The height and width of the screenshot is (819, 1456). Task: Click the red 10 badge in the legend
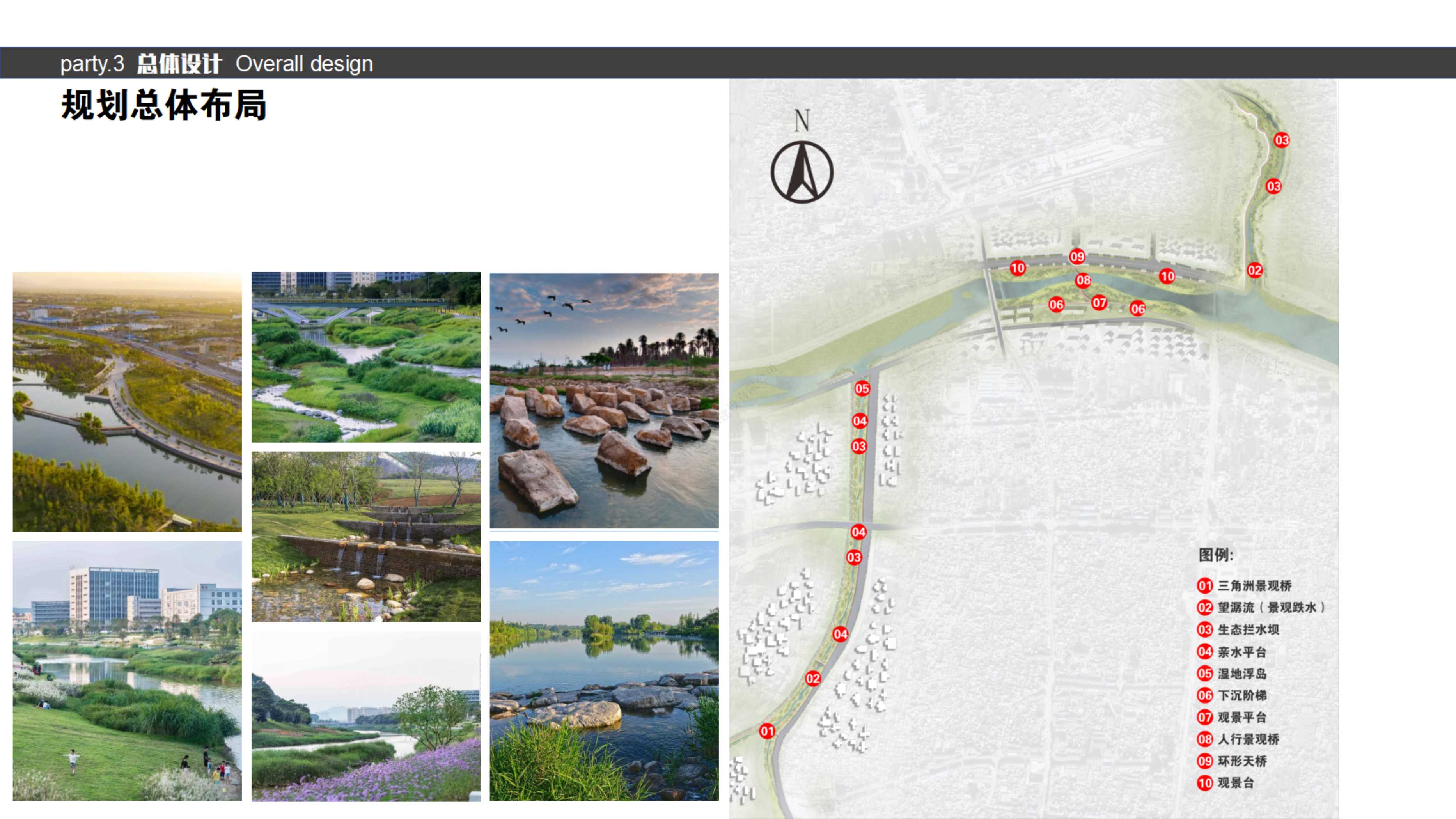pos(1204,783)
